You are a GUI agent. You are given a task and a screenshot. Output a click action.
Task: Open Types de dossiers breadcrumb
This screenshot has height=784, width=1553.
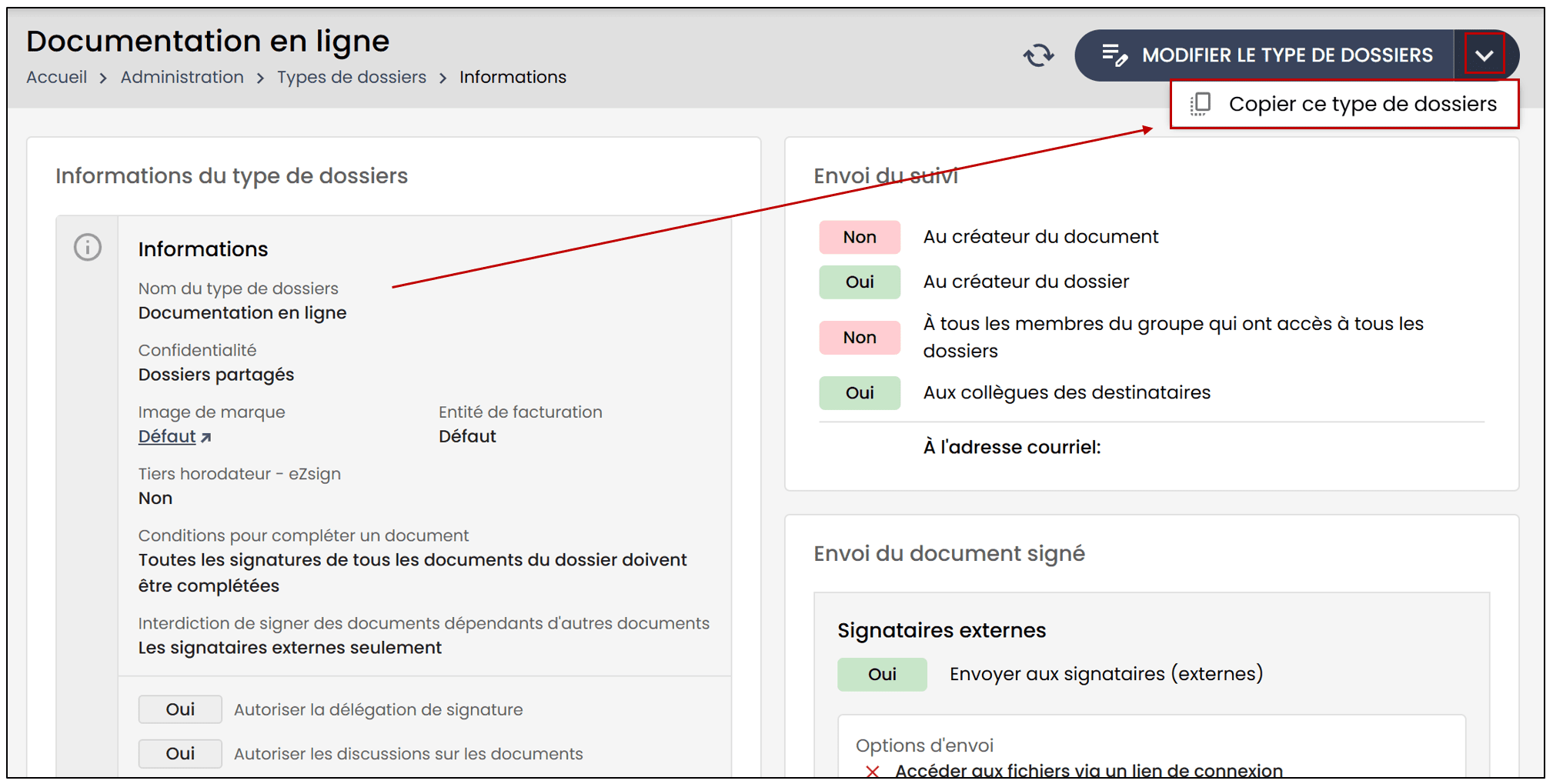tap(352, 78)
